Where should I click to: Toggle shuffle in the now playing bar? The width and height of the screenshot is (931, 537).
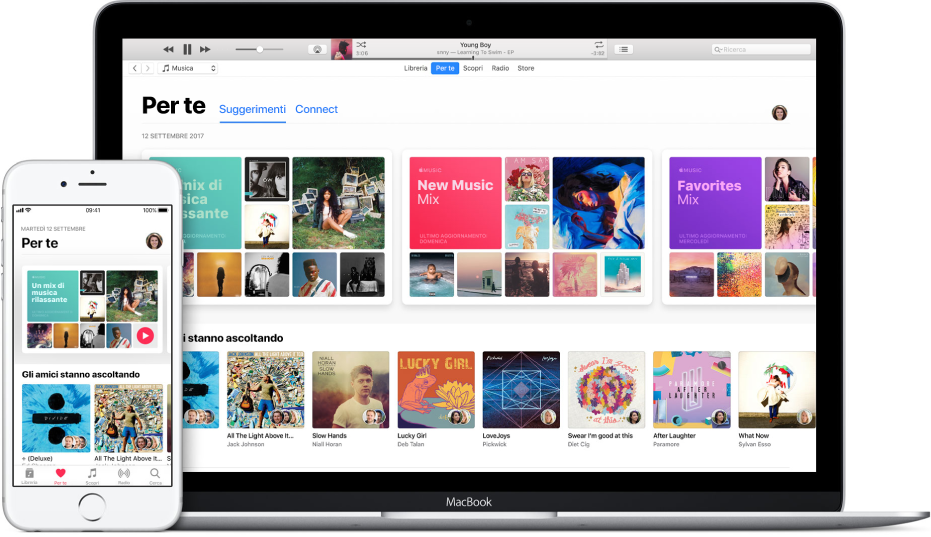point(361,45)
